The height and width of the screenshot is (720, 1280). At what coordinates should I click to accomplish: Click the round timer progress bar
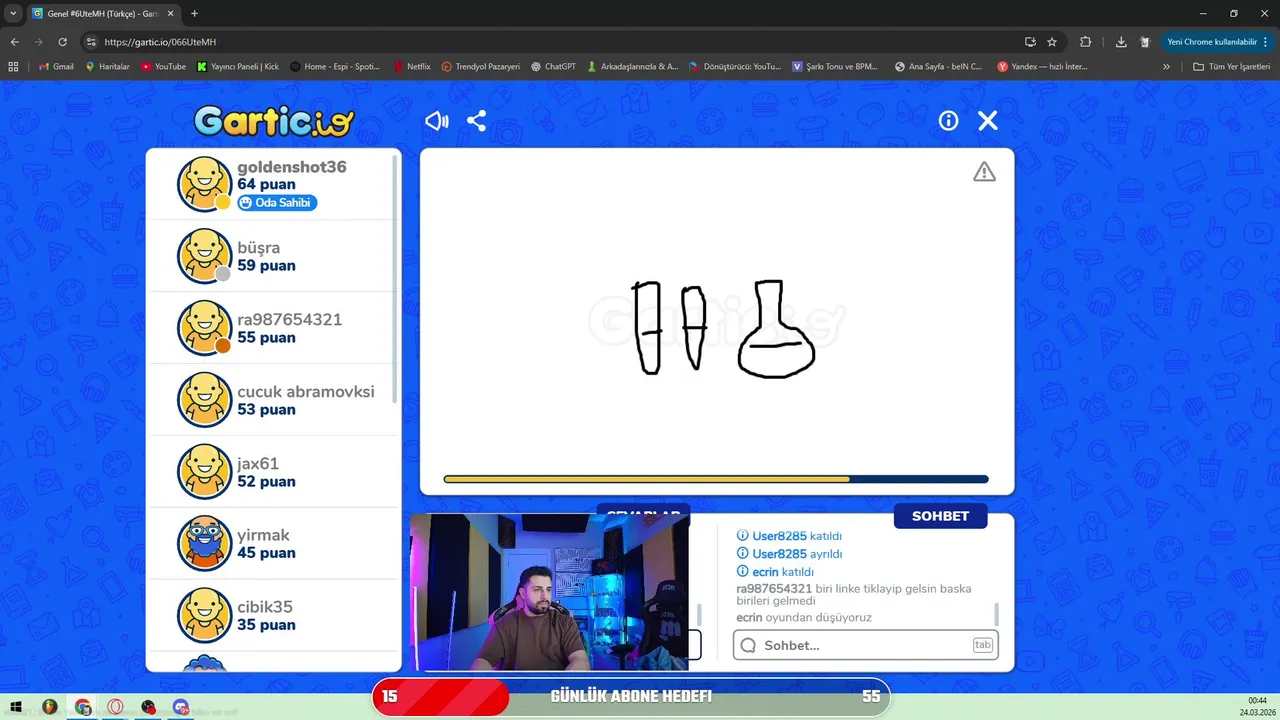[716, 480]
